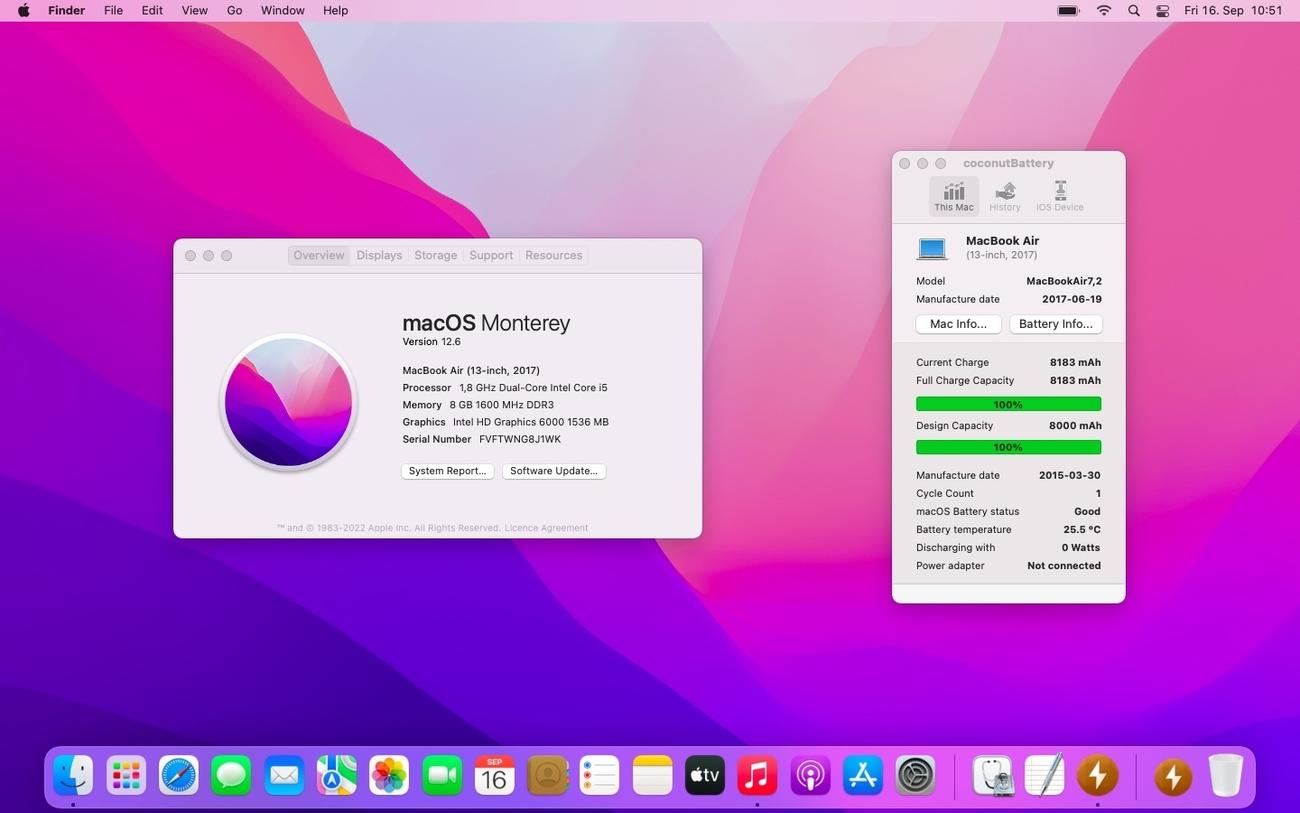Click the System Report... button
This screenshot has height=813, width=1300.
[447, 471]
